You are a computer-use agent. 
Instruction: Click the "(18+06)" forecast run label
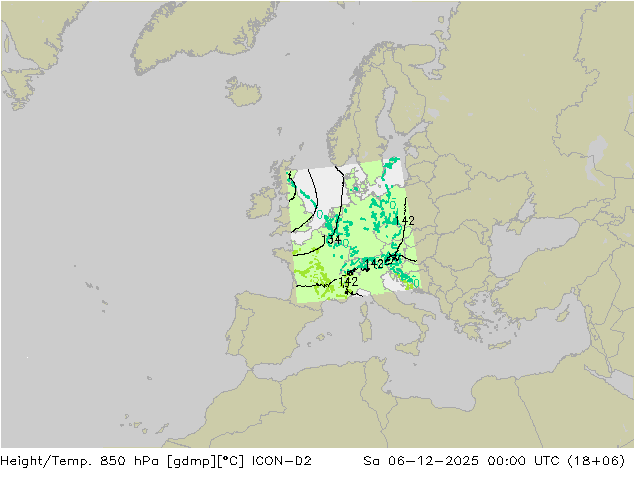pos(596,461)
